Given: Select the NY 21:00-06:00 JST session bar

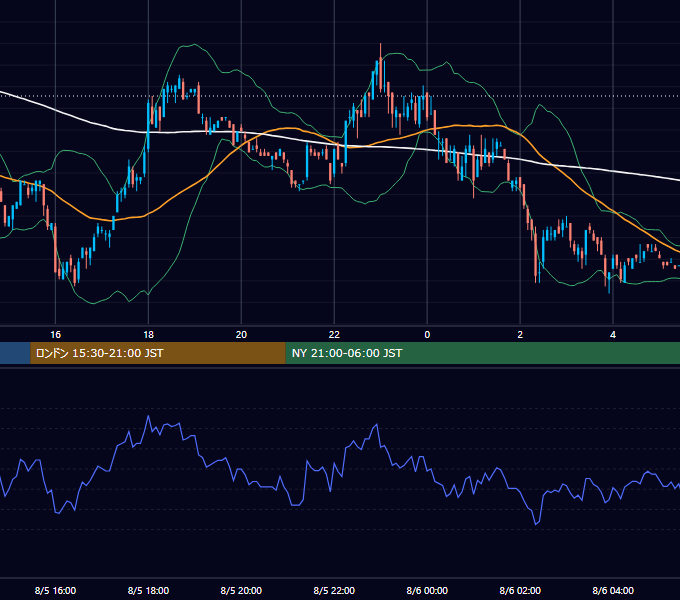Looking at the screenshot, I should (x=483, y=353).
